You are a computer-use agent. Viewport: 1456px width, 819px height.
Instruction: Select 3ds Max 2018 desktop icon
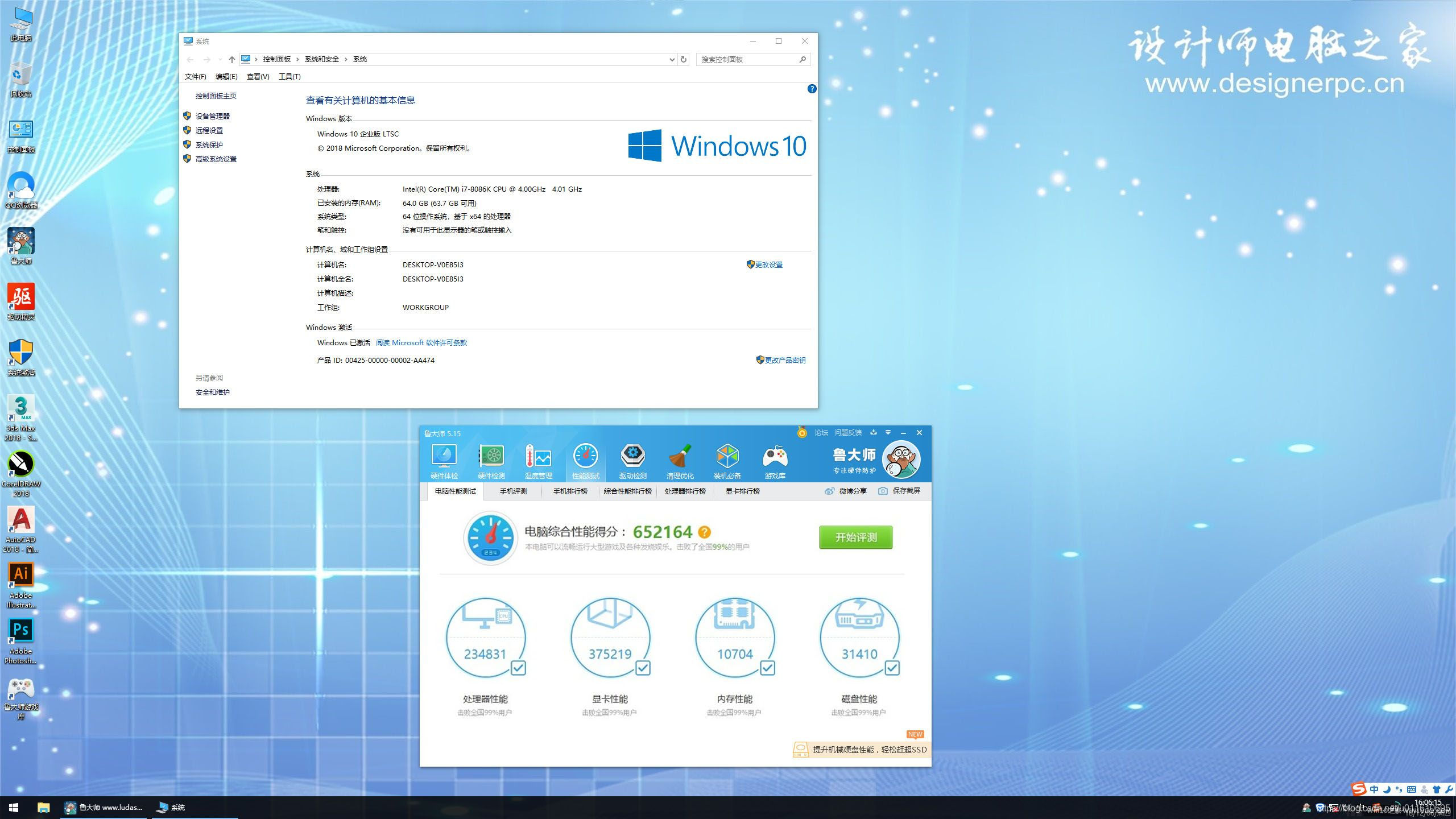(x=21, y=419)
